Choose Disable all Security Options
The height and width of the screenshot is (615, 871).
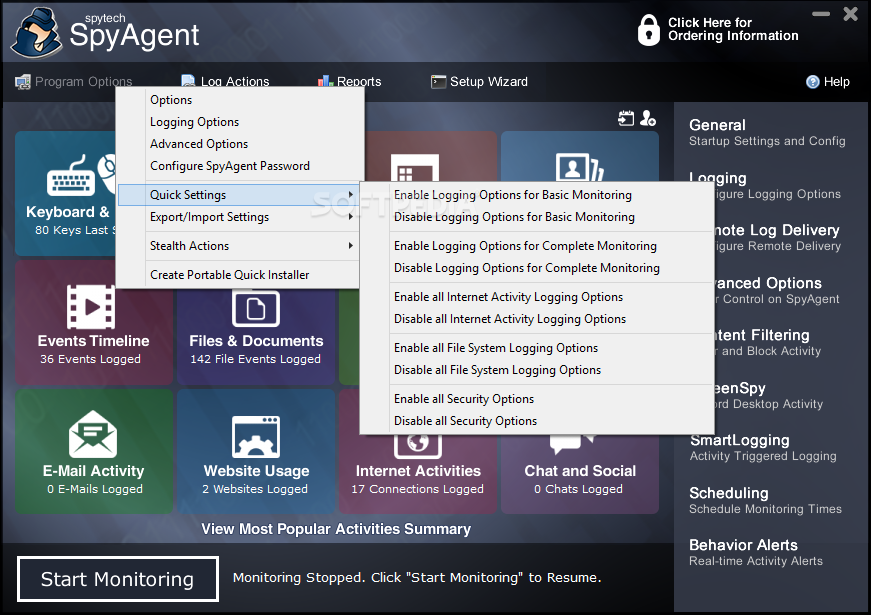537,421
